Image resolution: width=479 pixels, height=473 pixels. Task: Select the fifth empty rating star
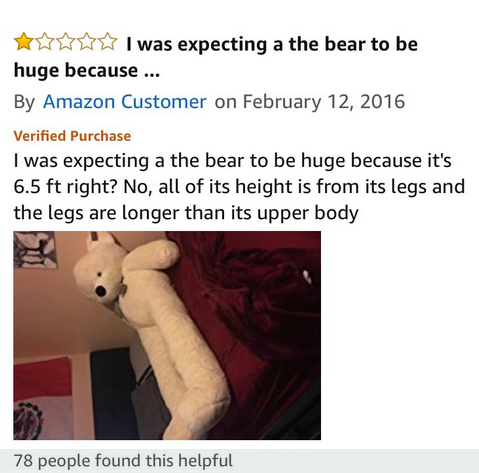click(x=107, y=41)
